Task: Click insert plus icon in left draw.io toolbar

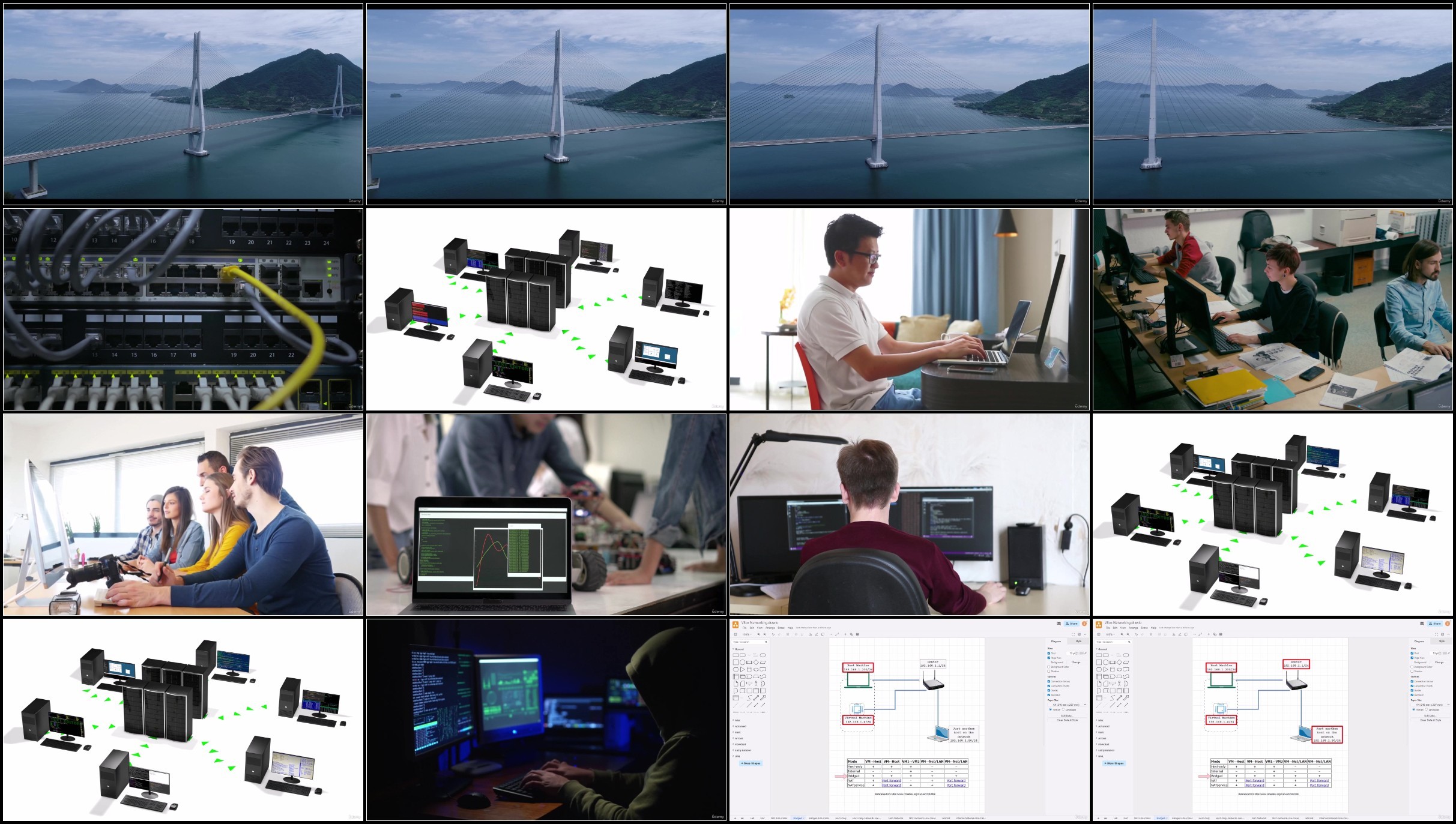Action: click(845, 634)
